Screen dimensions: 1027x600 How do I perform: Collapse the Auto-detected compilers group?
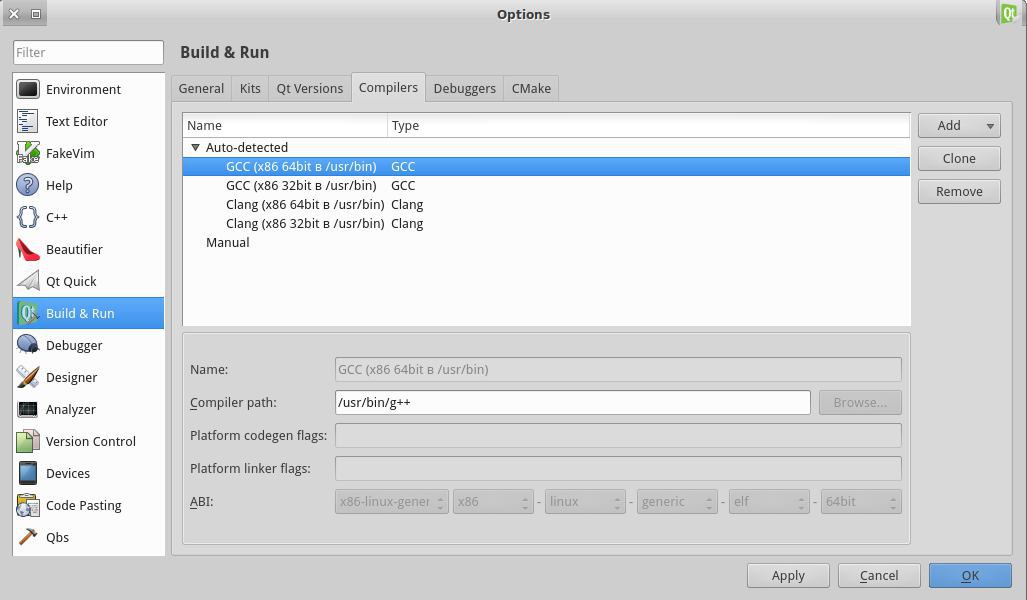(x=195, y=147)
